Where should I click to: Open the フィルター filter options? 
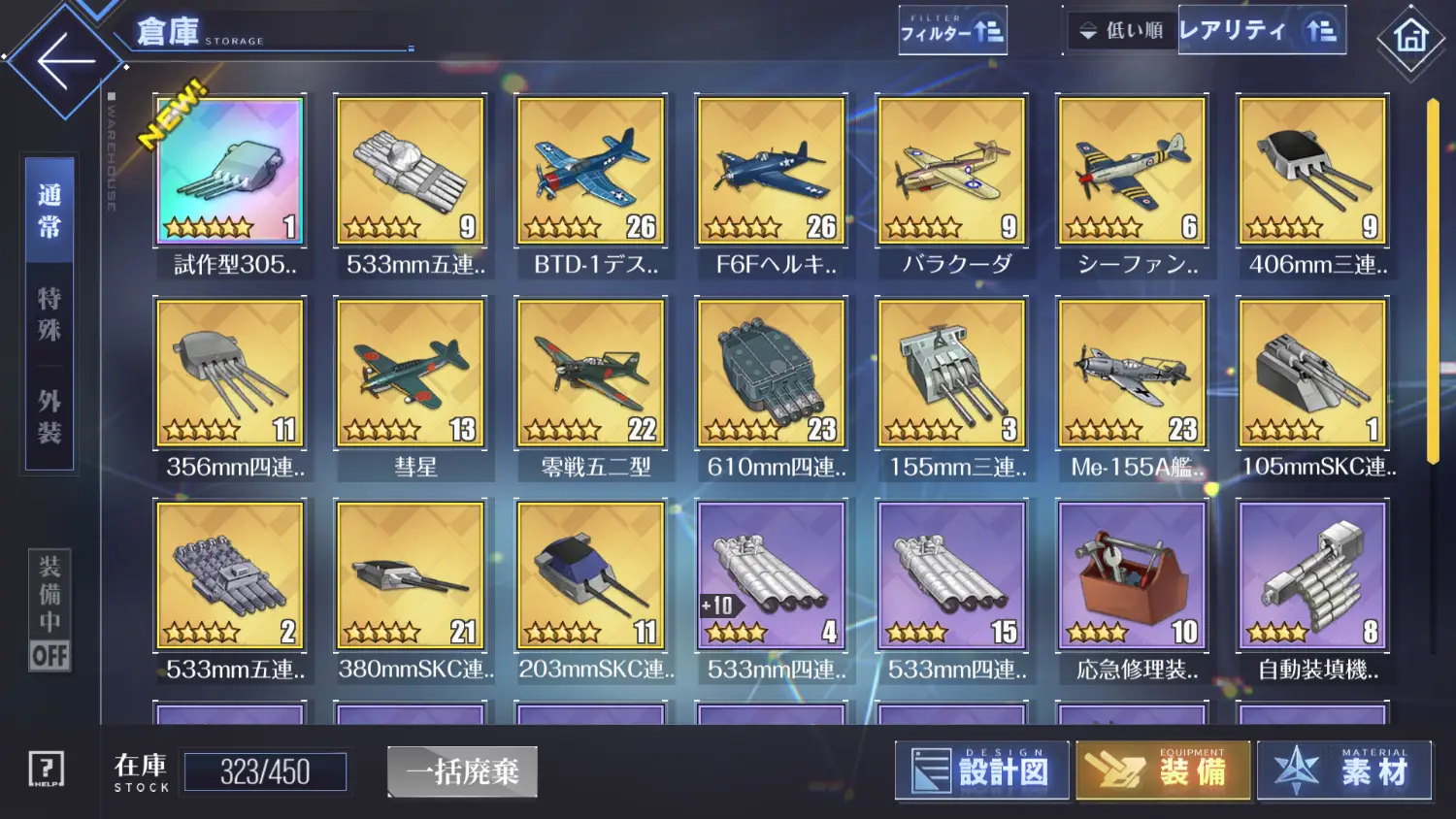(x=952, y=31)
